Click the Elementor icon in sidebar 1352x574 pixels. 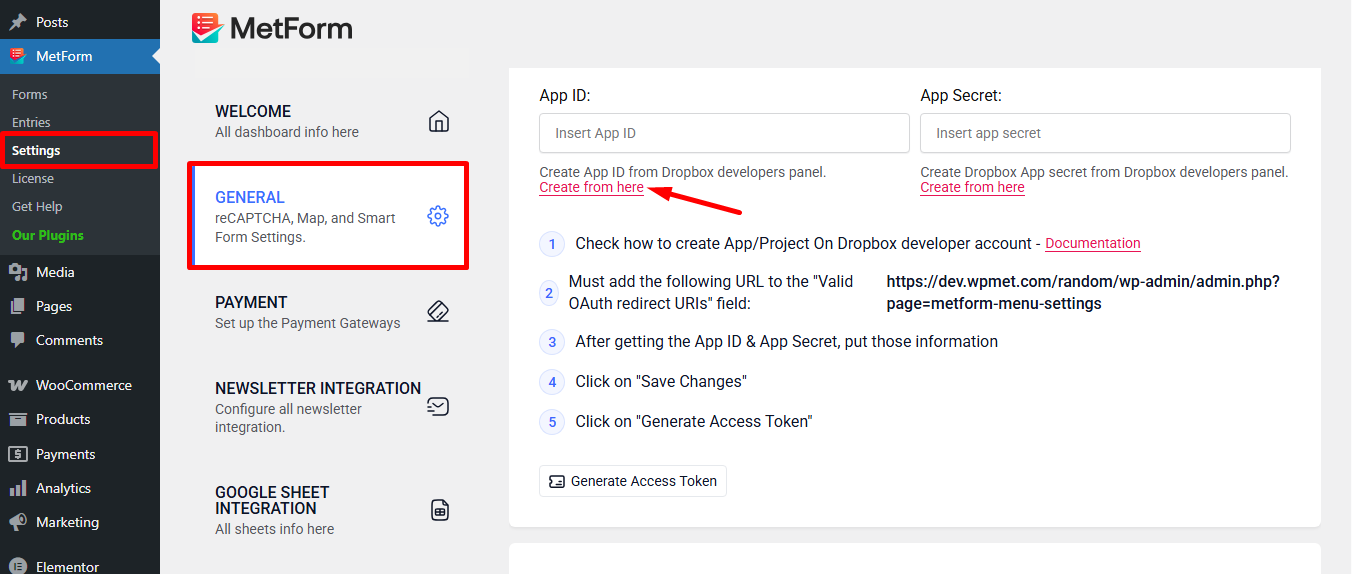(x=18, y=566)
